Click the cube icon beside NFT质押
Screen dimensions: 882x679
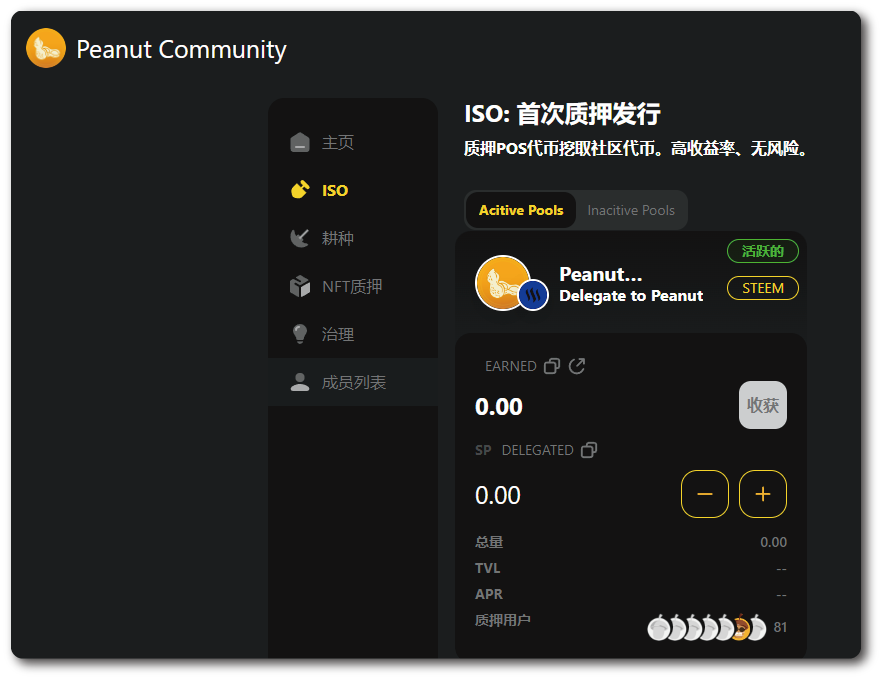(x=300, y=286)
